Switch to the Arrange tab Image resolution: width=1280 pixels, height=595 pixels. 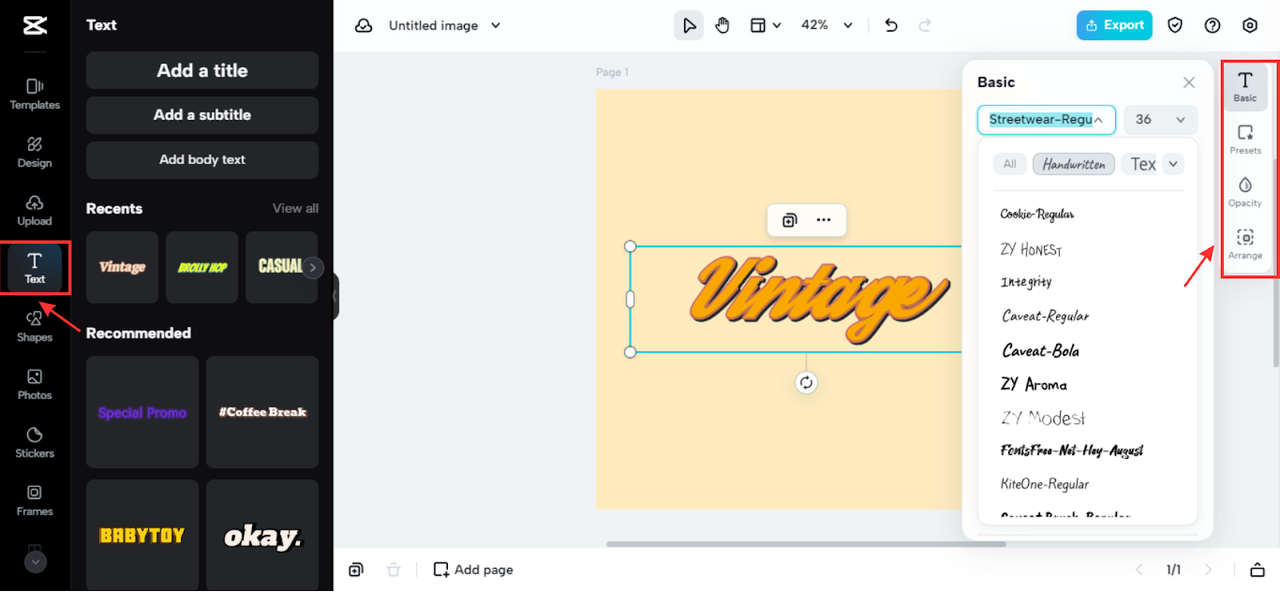(1245, 245)
